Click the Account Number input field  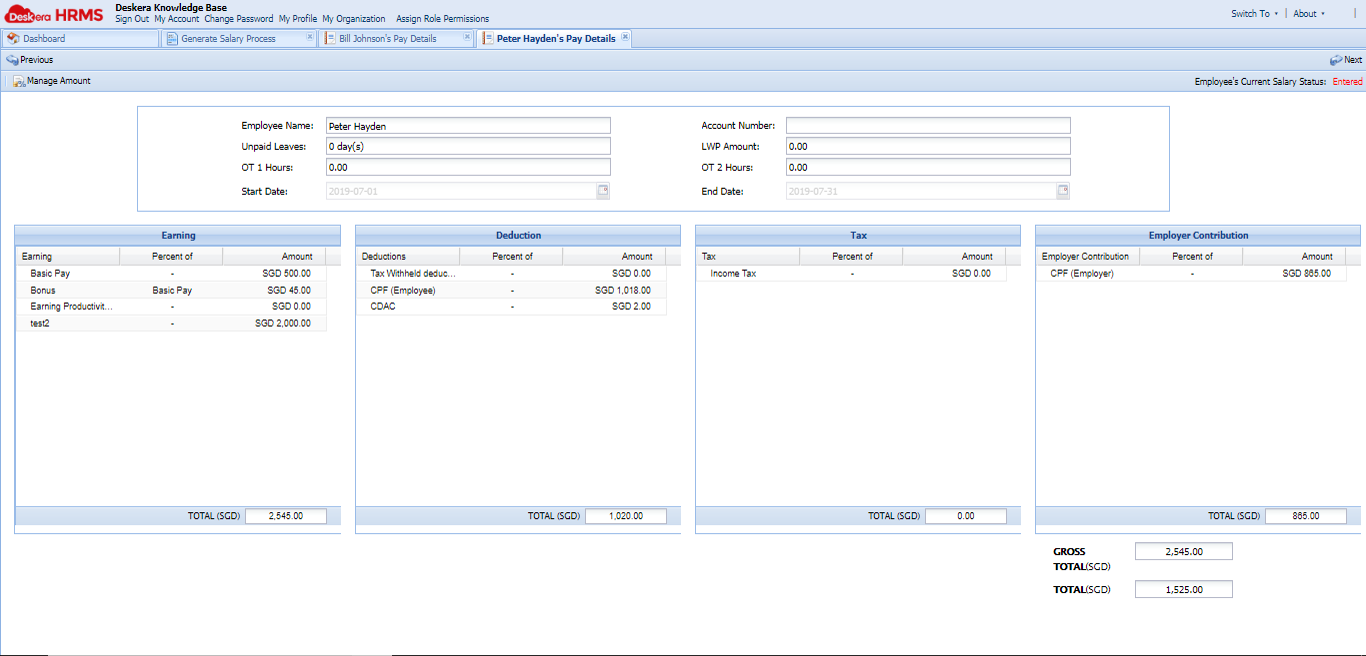(927, 125)
